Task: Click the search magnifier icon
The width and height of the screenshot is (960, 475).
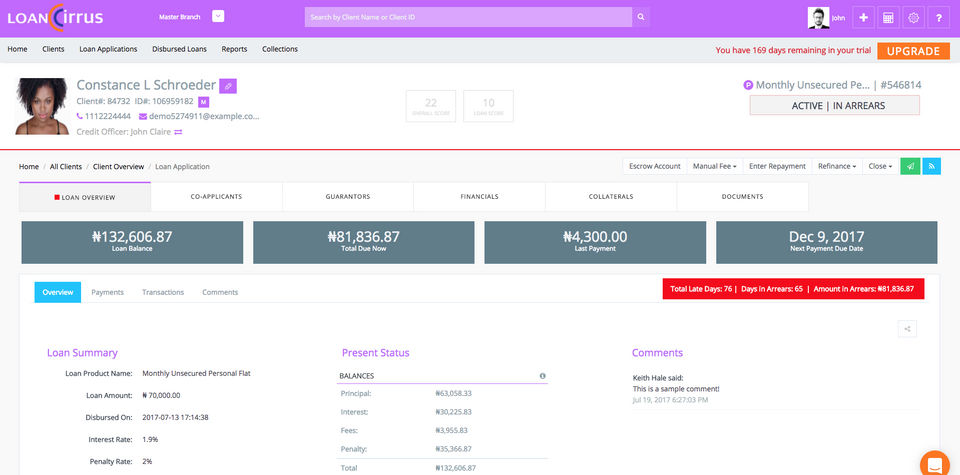Action: pyautogui.click(x=641, y=17)
